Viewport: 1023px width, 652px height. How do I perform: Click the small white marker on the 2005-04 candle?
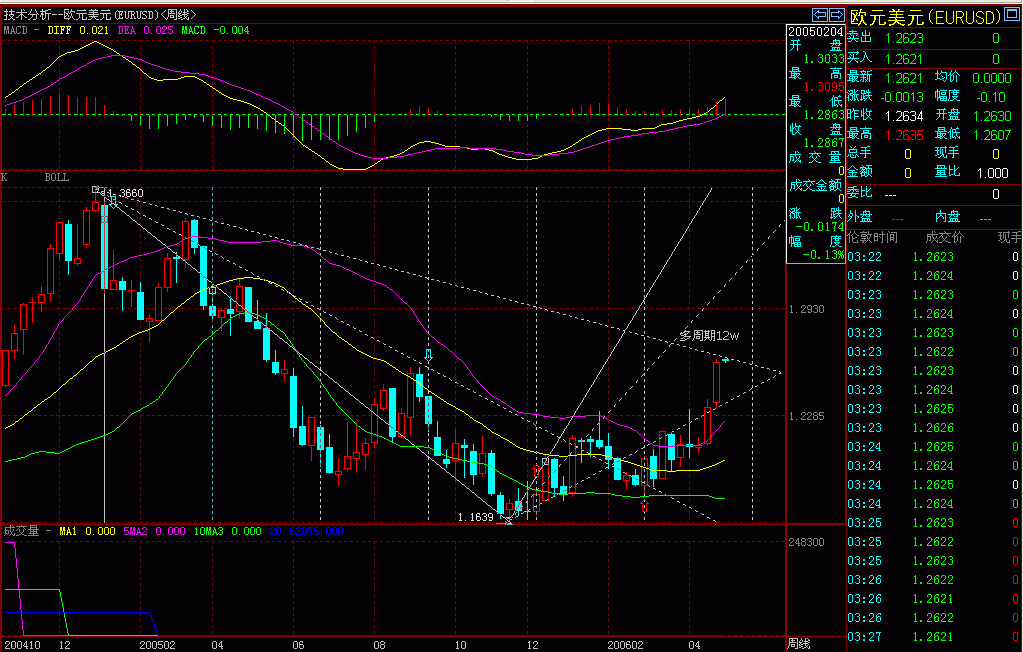pyautogui.click(x=212, y=290)
